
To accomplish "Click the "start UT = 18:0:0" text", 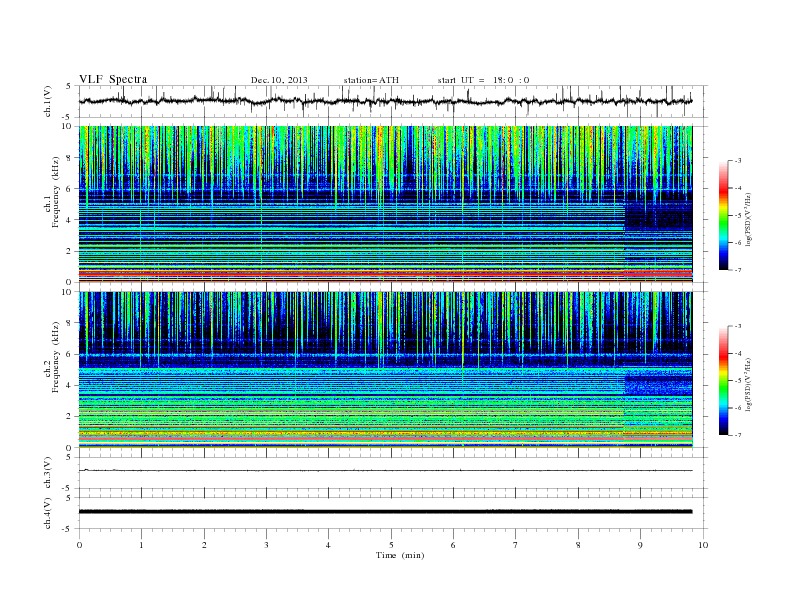I will (483, 80).
